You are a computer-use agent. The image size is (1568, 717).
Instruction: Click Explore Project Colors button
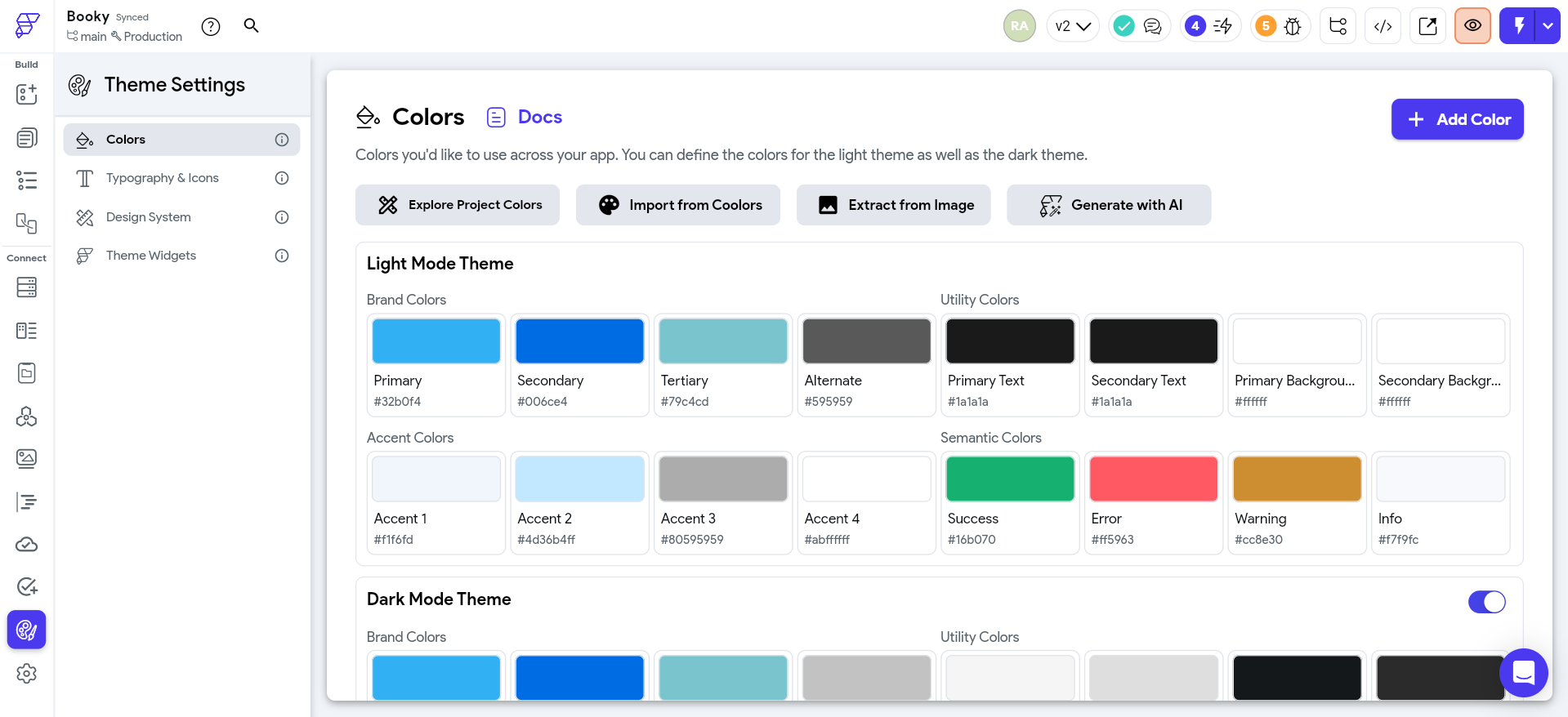tap(458, 205)
